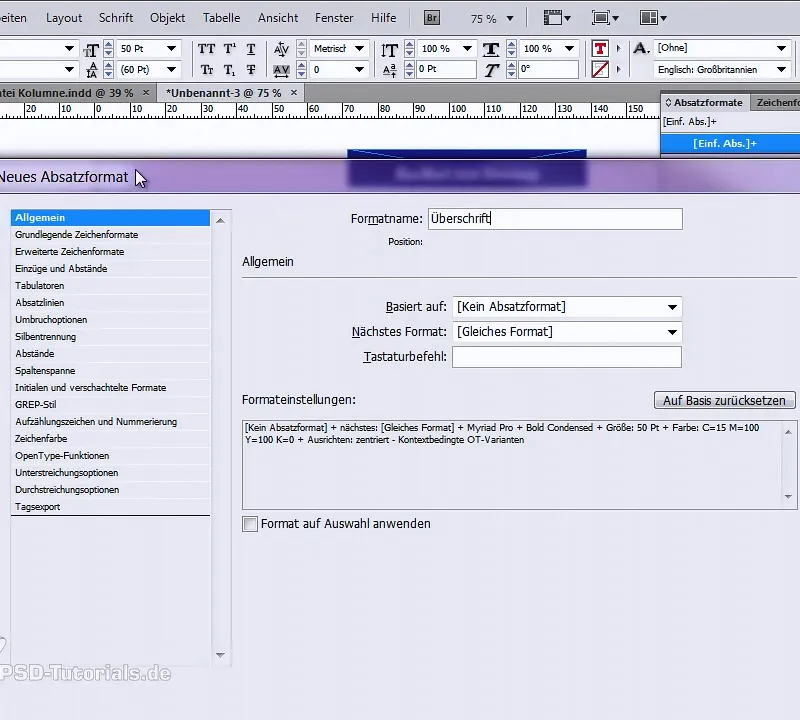Open the screen mode icon
The height and width of the screenshot is (720, 800).
click(605, 18)
